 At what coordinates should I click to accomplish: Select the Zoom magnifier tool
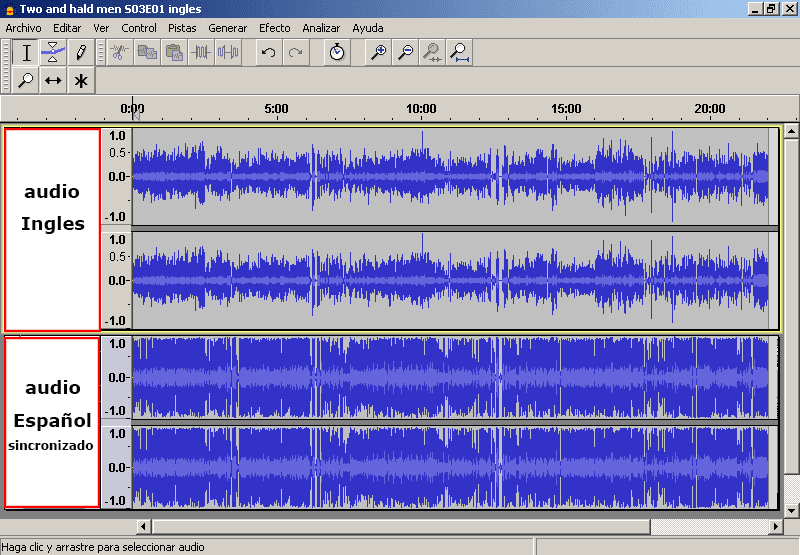coord(26,81)
